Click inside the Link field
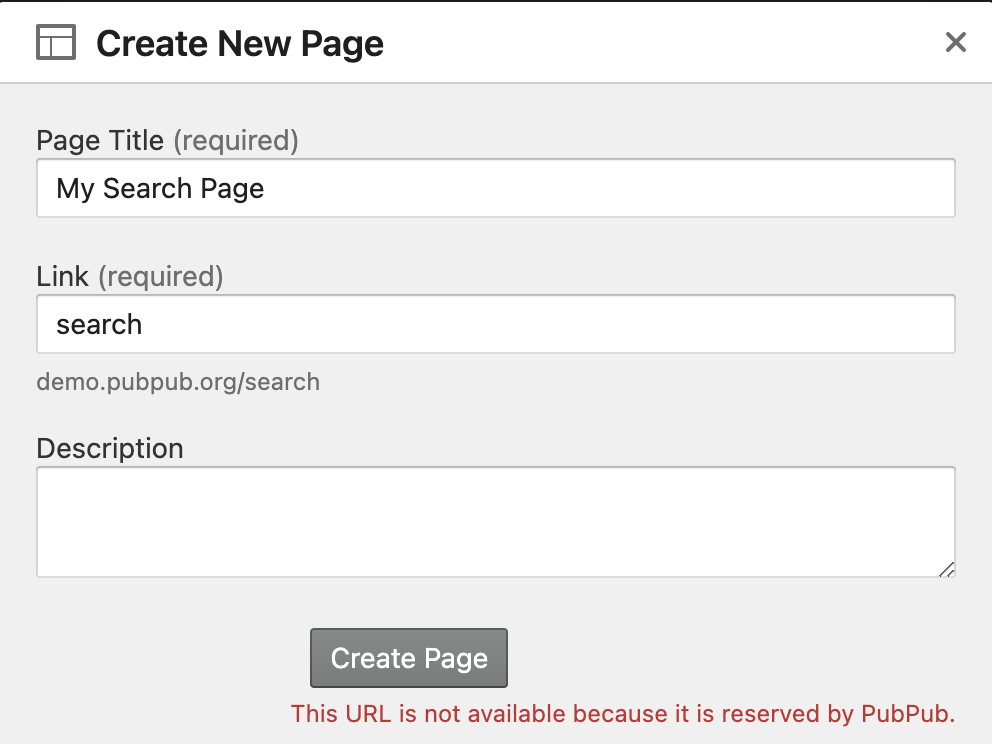992x744 pixels. click(496, 324)
